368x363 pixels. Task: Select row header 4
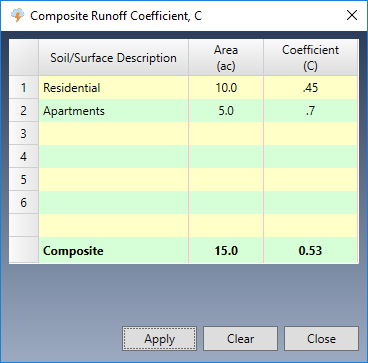(x=24, y=157)
